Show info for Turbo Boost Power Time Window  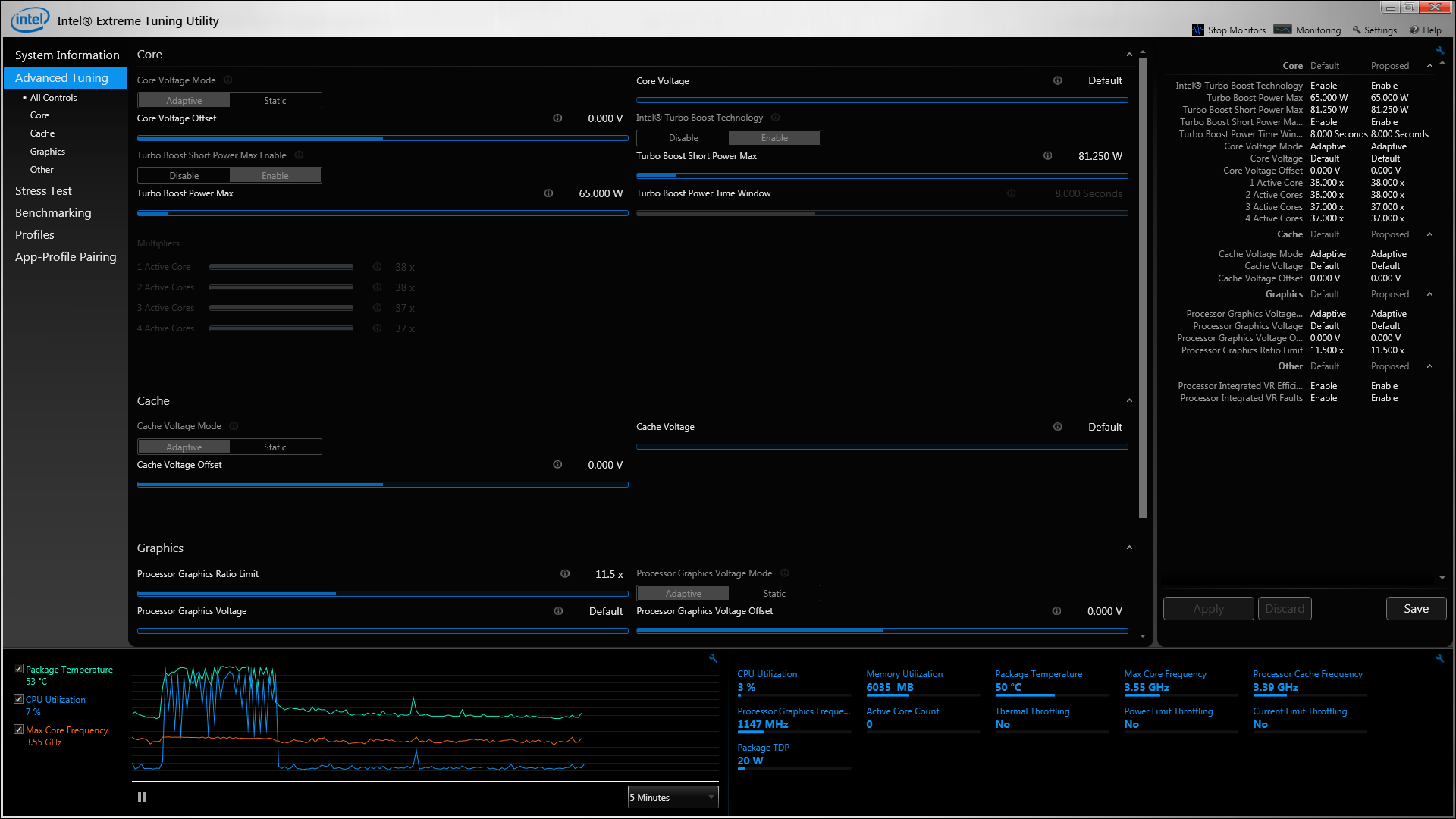pyautogui.click(x=1012, y=193)
